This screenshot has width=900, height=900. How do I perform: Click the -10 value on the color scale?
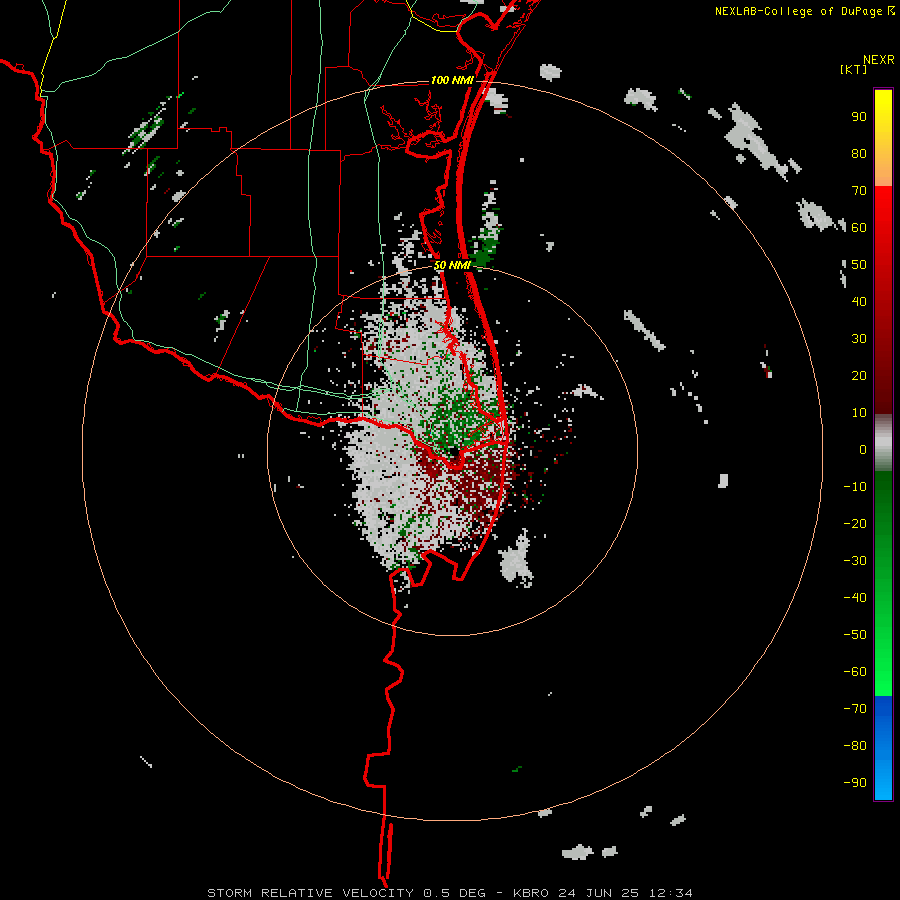click(x=855, y=487)
